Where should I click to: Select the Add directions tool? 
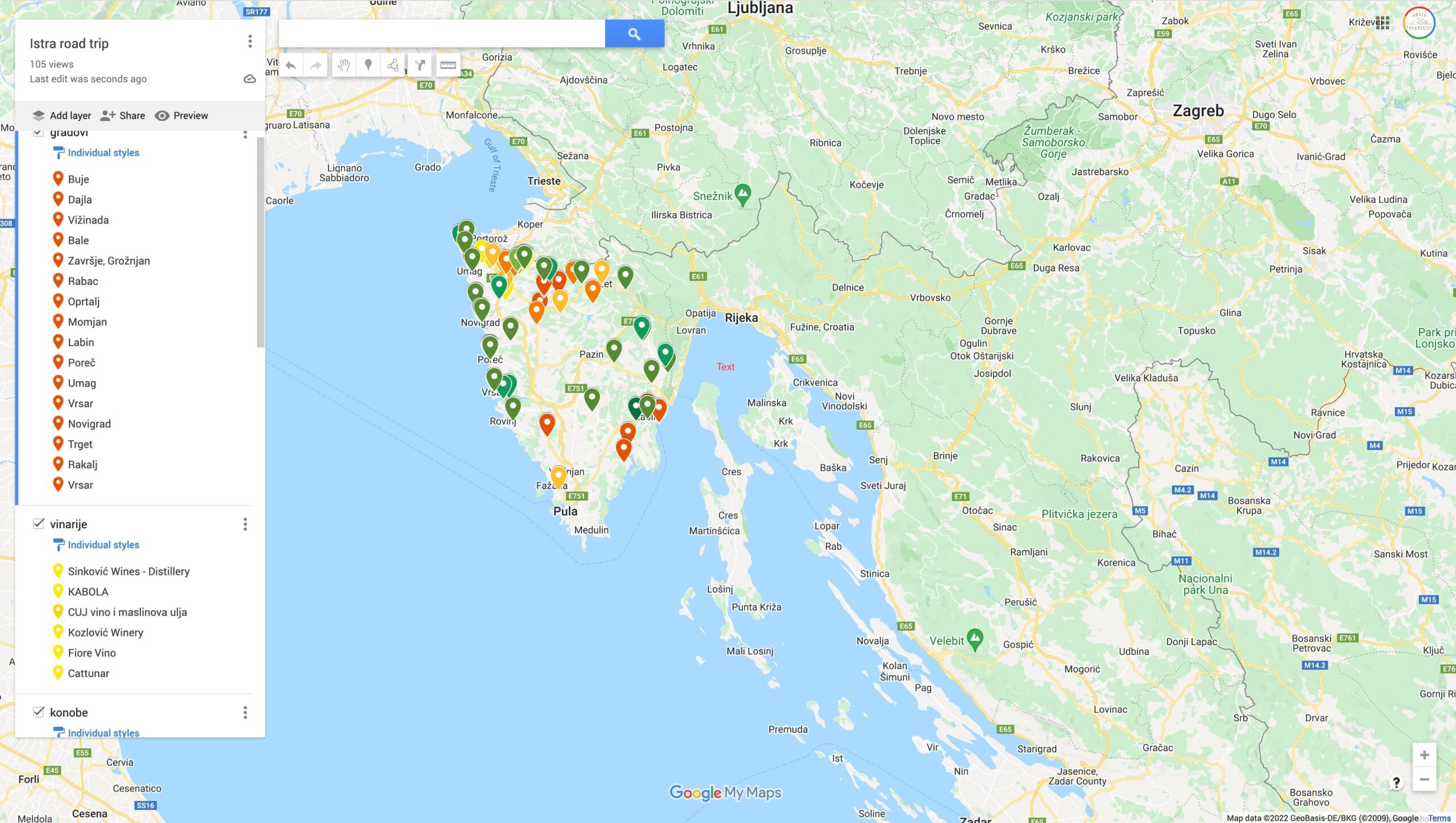point(420,64)
